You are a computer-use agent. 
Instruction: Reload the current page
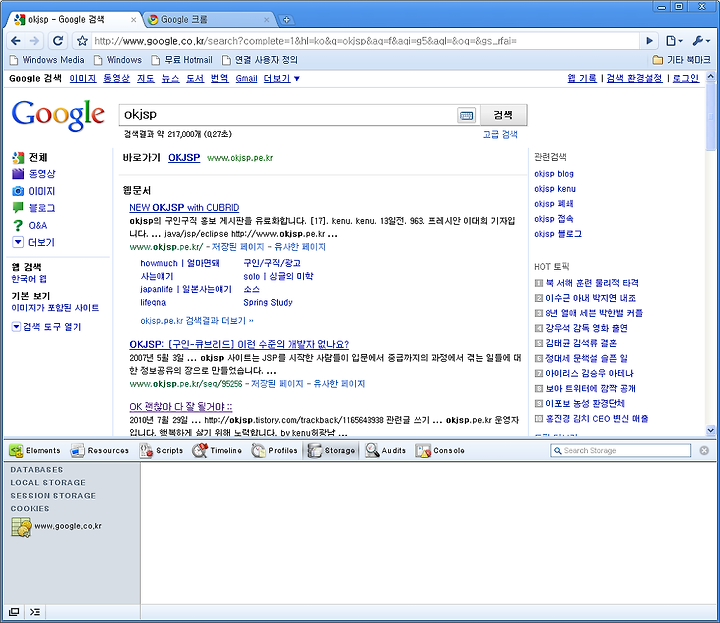[58, 41]
